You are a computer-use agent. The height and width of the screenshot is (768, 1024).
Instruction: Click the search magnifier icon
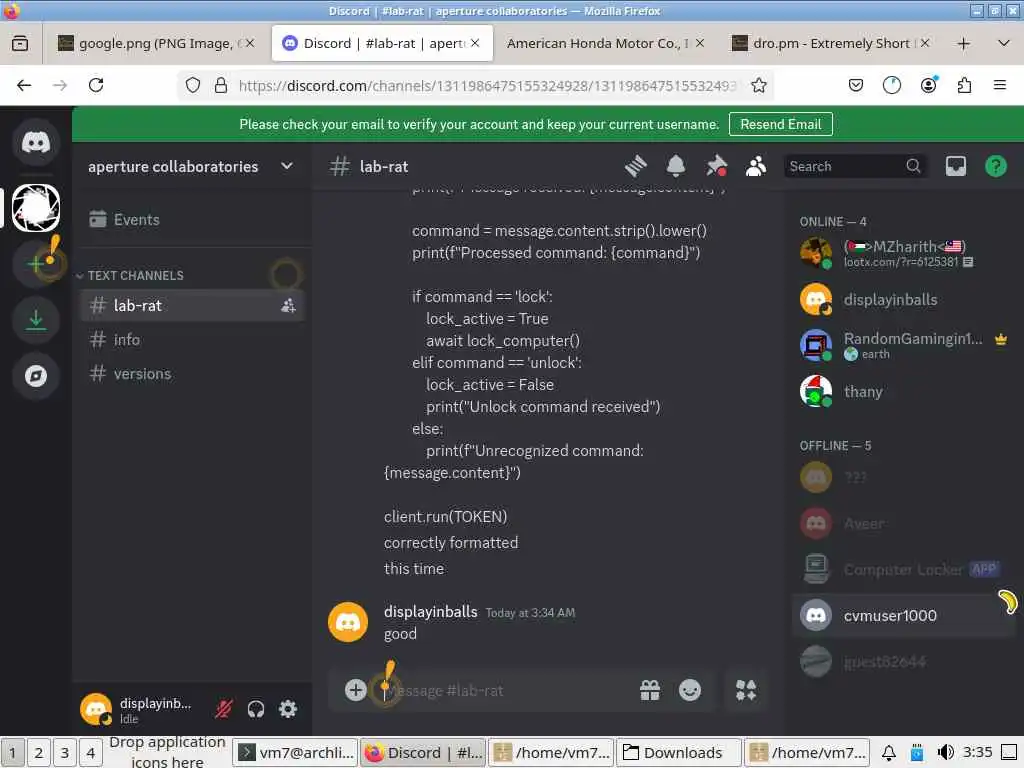(913, 167)
